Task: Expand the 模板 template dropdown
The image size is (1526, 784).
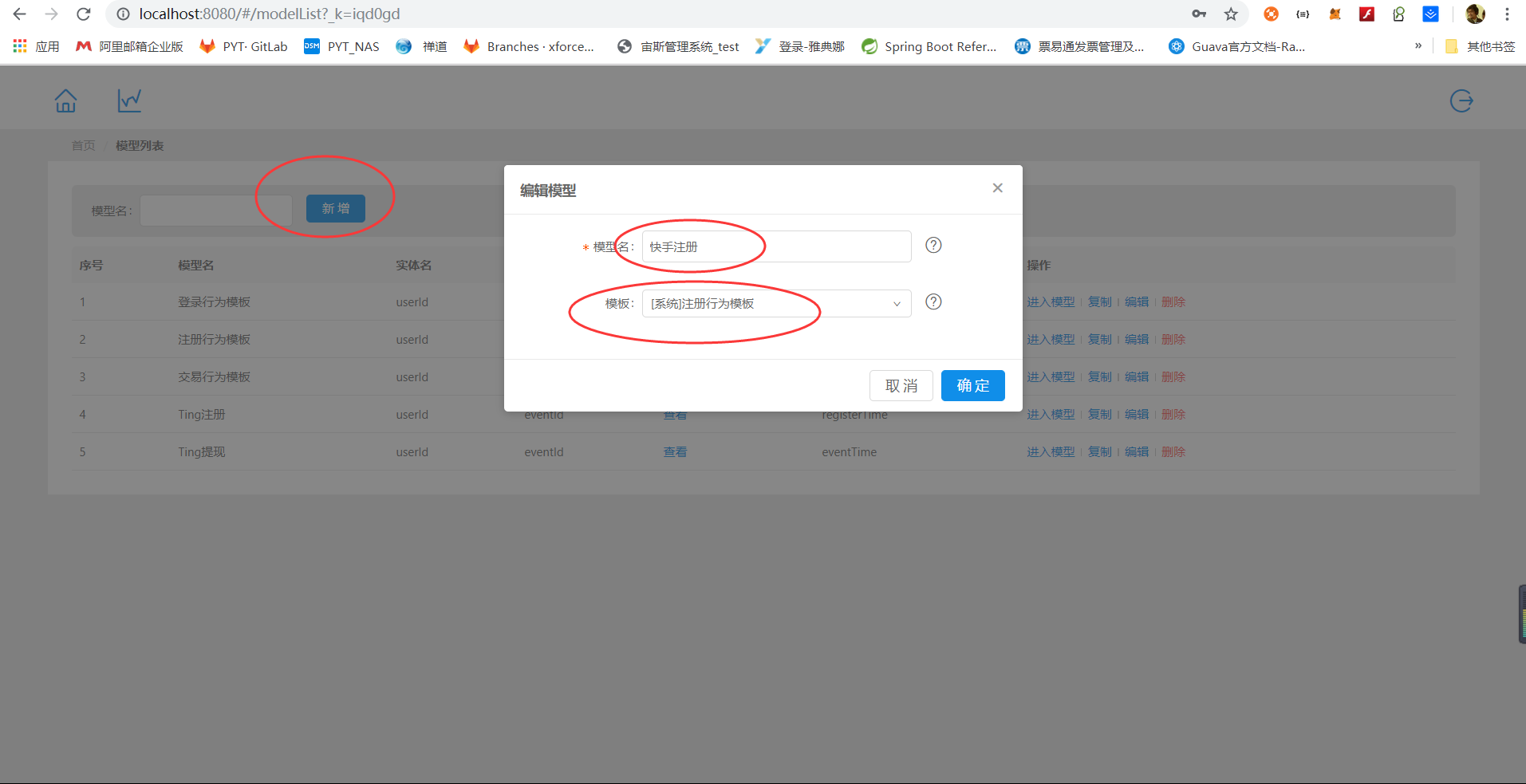Action: click(776, 304)
